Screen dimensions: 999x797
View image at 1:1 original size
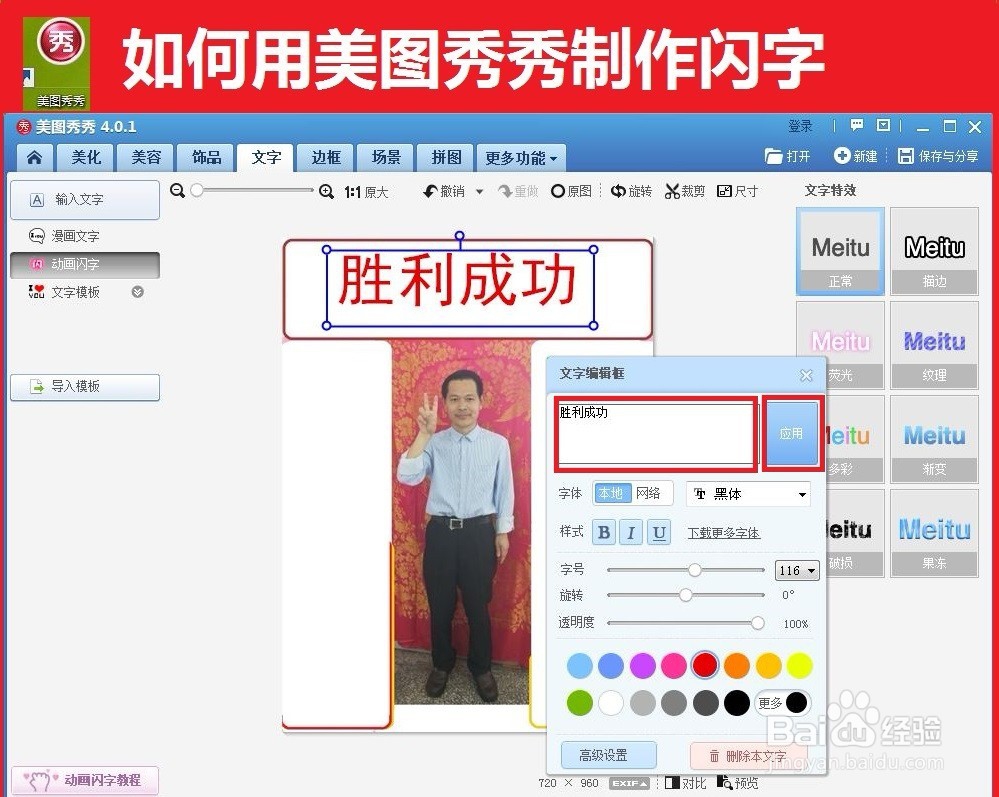[x=366, y=192]
